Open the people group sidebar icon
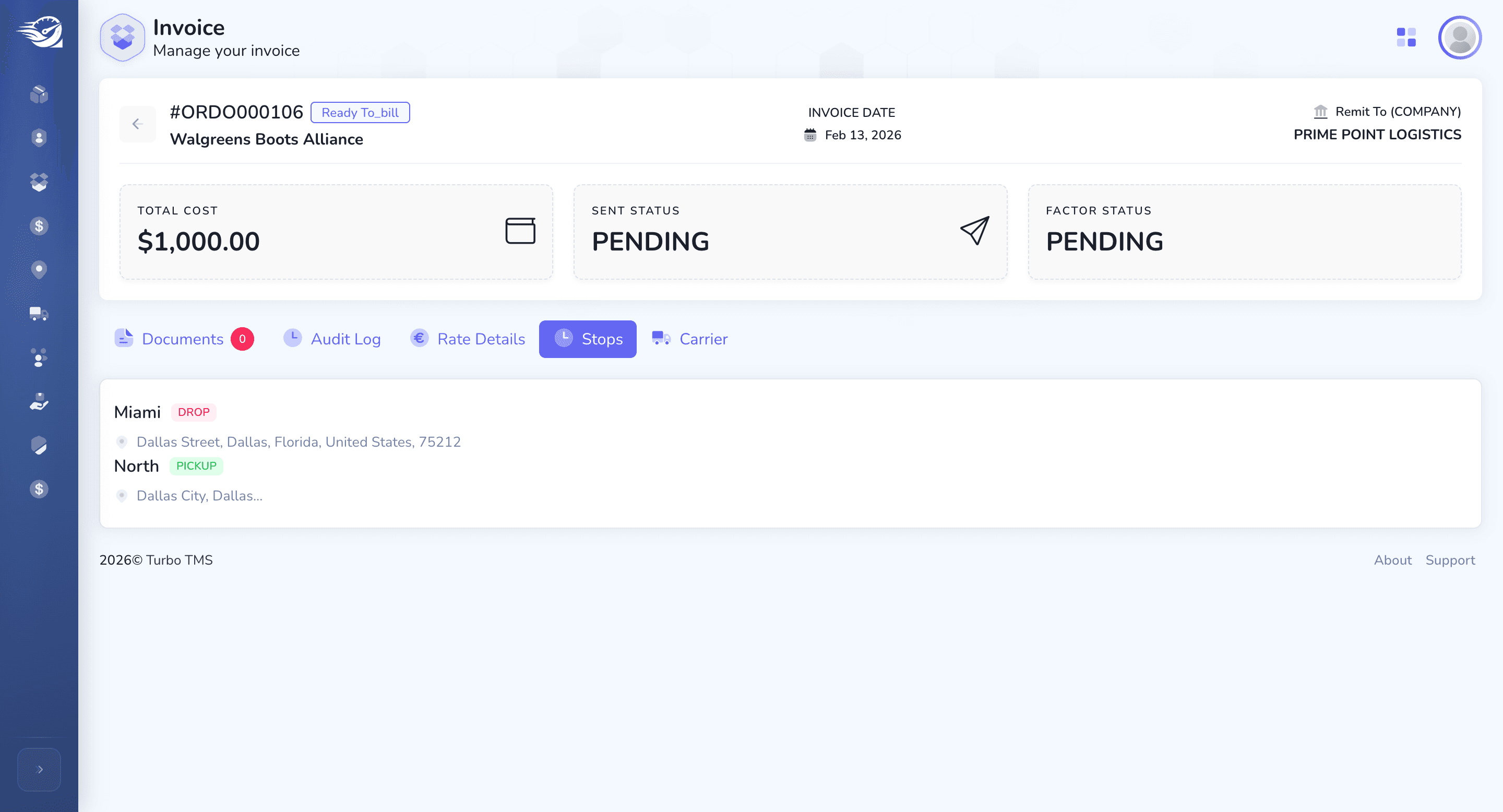Screen dimensions: 1503x812 39,357
